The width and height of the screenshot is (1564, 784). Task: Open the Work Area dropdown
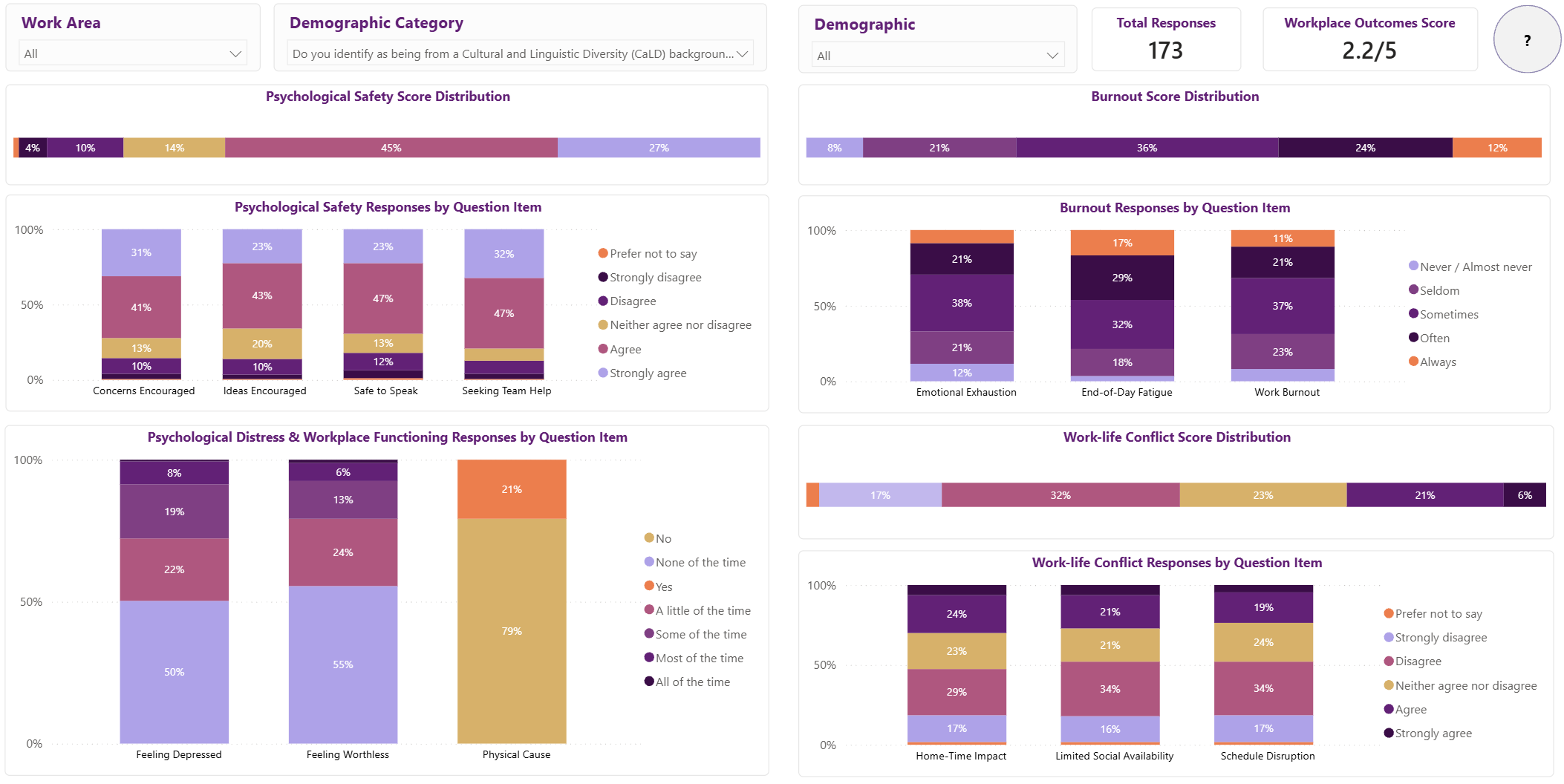point(133,53)
